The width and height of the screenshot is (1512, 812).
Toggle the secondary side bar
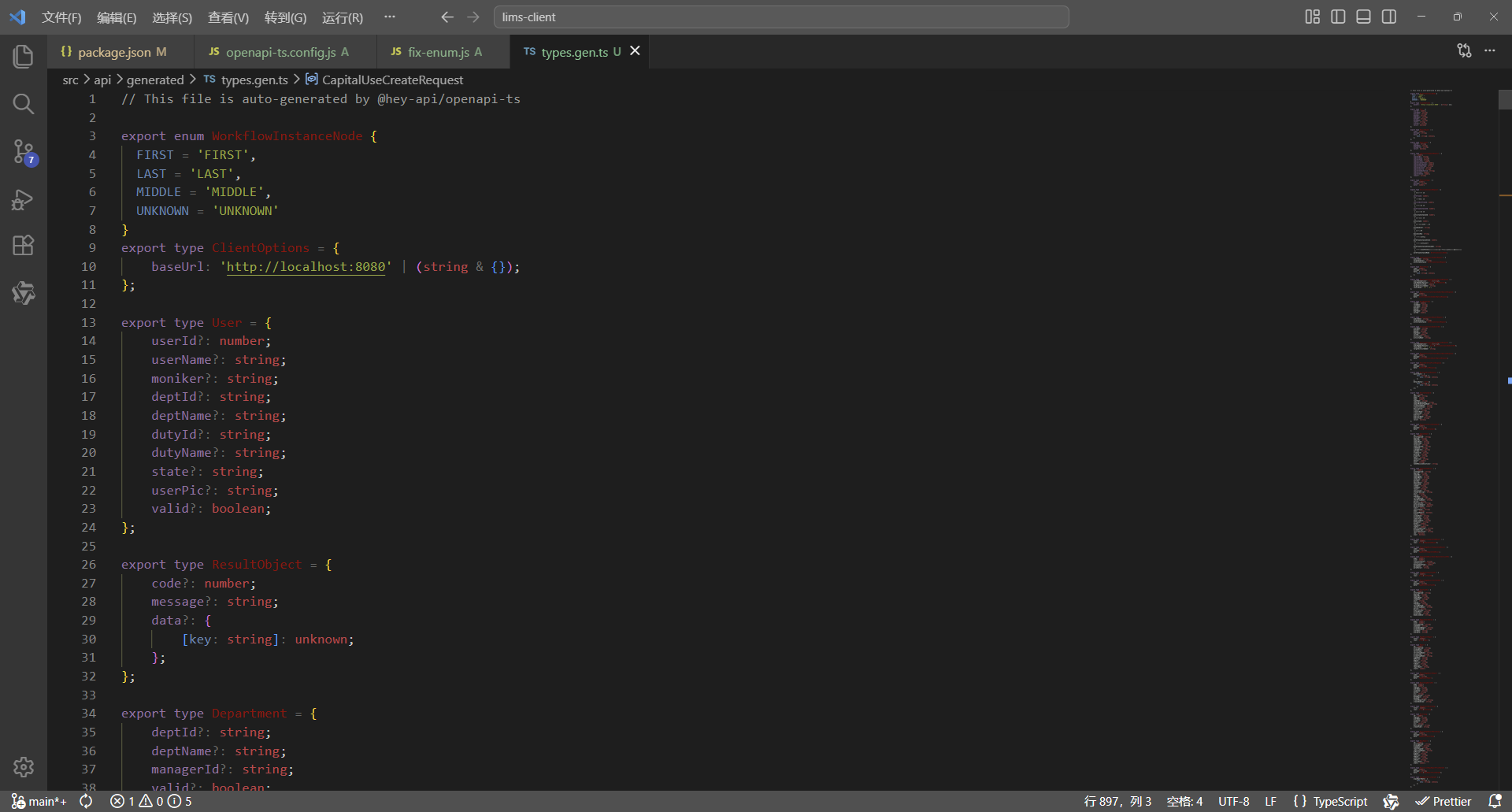tap(1389, 17)
